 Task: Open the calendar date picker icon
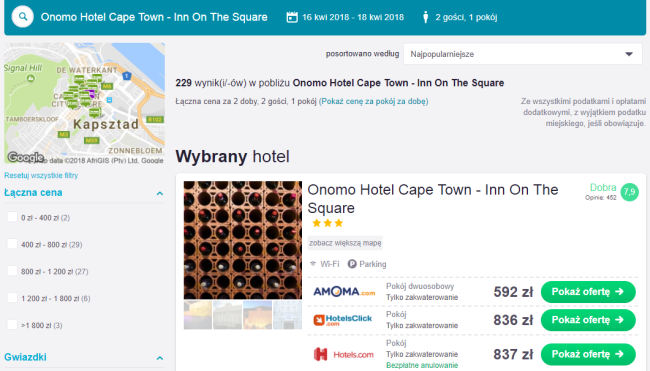point(292,17)
